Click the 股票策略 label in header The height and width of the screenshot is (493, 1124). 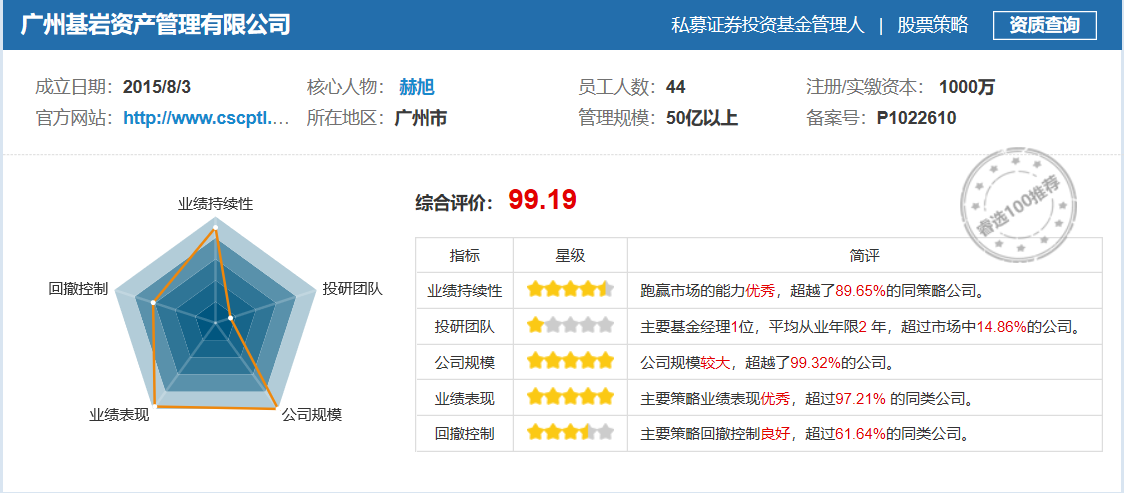point(933,25)
